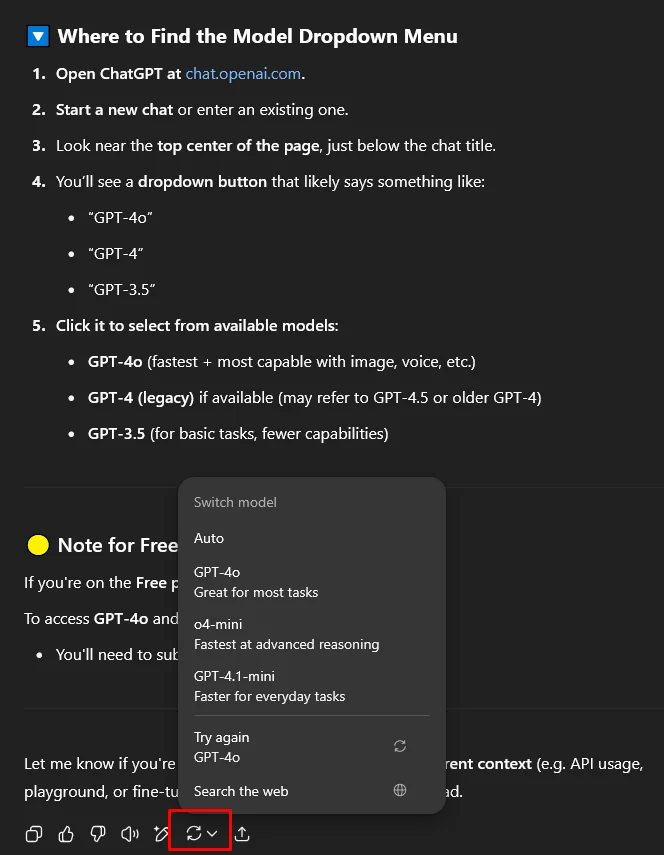Click the Switch model menu header
This screenshot has height=855, width=664.
(x=235, y=502)
